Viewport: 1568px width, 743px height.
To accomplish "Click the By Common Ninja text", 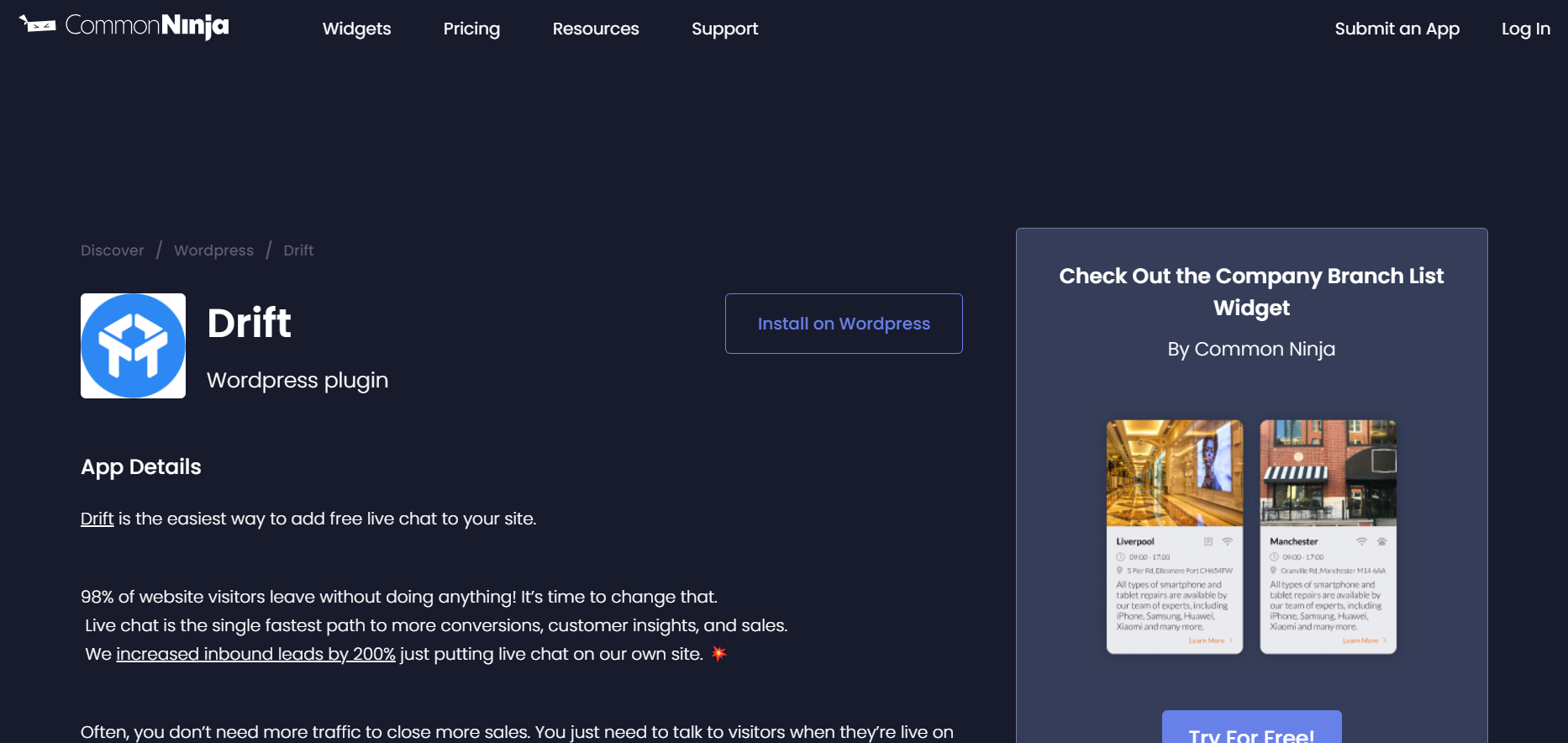I will [1251, 349].
